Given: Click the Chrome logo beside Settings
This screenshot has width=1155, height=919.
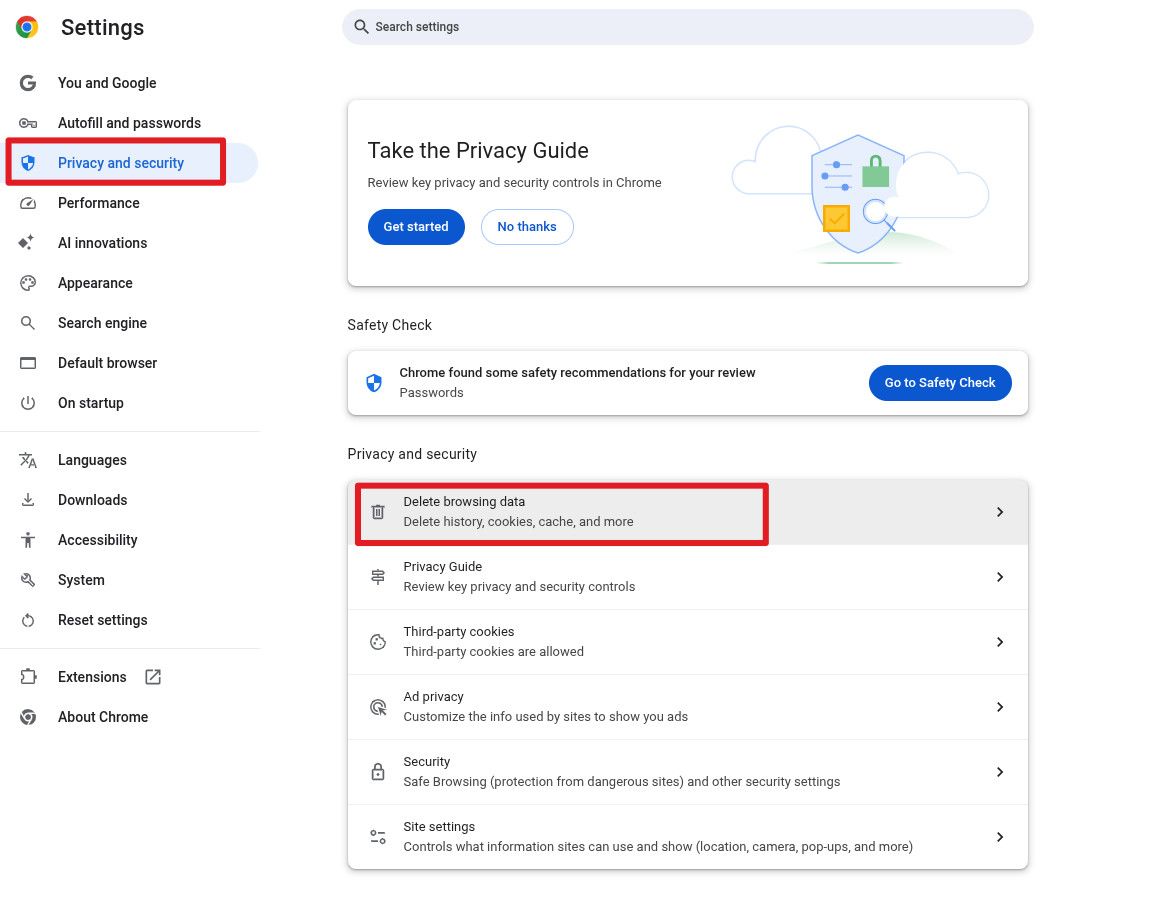Looking at the screenshot, I should point(27,27).
